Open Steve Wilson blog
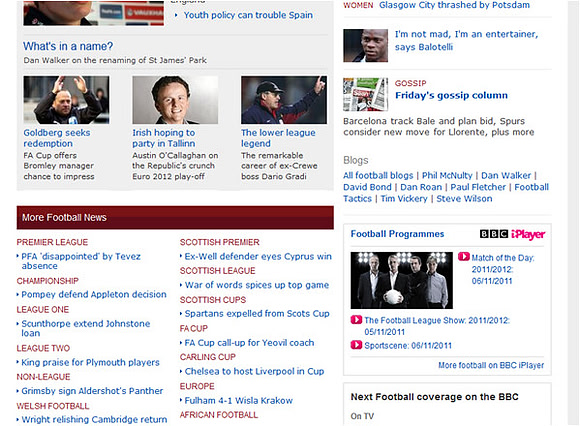 pos(464,199)
